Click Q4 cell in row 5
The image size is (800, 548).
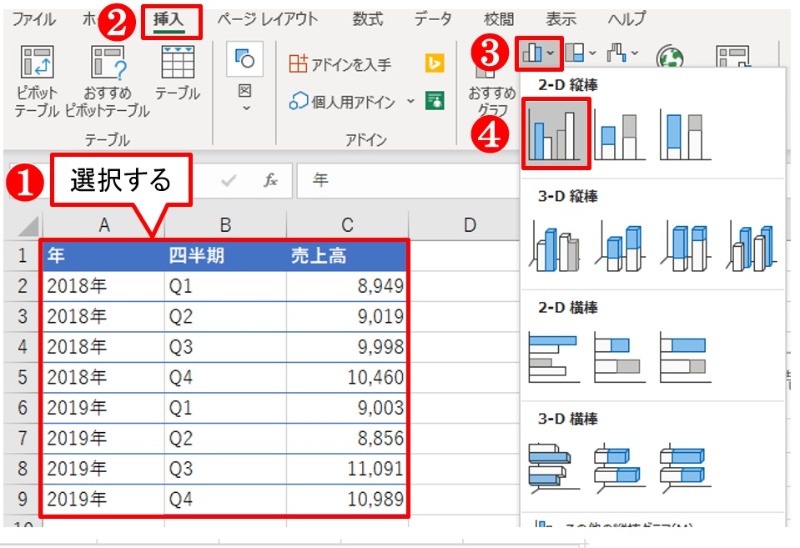click(225, 378)
